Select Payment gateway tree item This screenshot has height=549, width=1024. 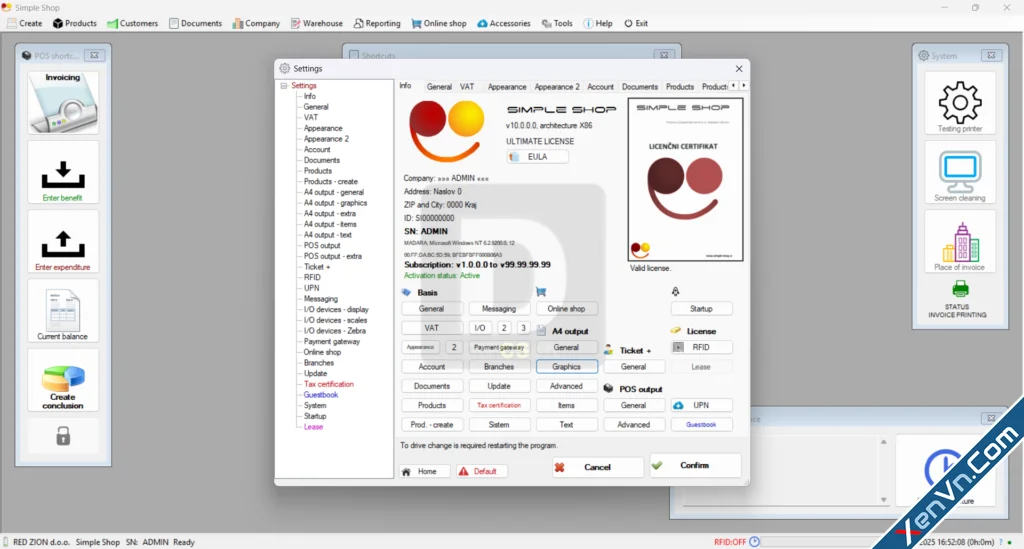(x=332, y=341)
